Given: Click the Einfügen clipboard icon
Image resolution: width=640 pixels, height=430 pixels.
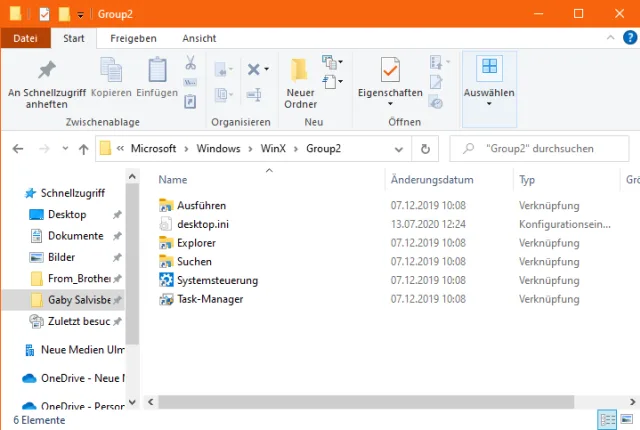Looking at the screenshot, I should (157, 78).
